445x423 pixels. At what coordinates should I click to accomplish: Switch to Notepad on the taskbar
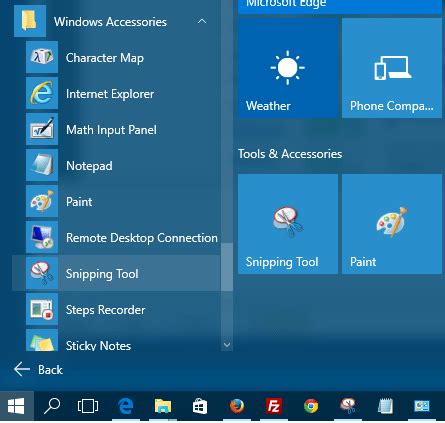[x=385, y=406]
